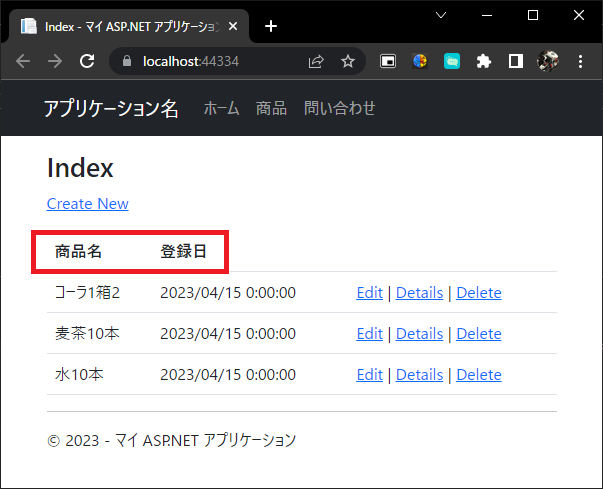
Task: Click Delete for 水10本
Action: [x=479, y=375]
